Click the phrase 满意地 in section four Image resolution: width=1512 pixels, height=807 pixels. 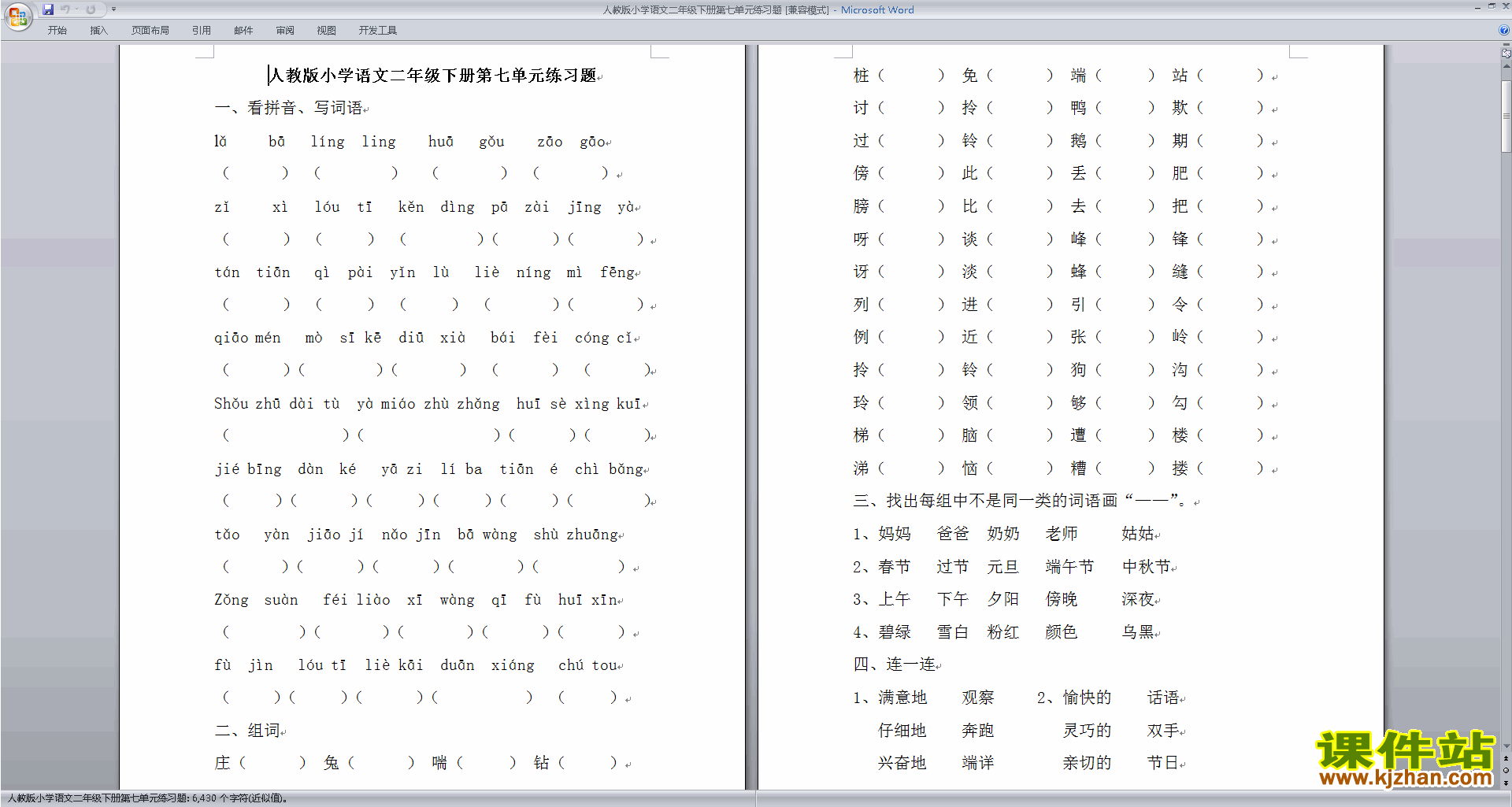pos(902,698)
